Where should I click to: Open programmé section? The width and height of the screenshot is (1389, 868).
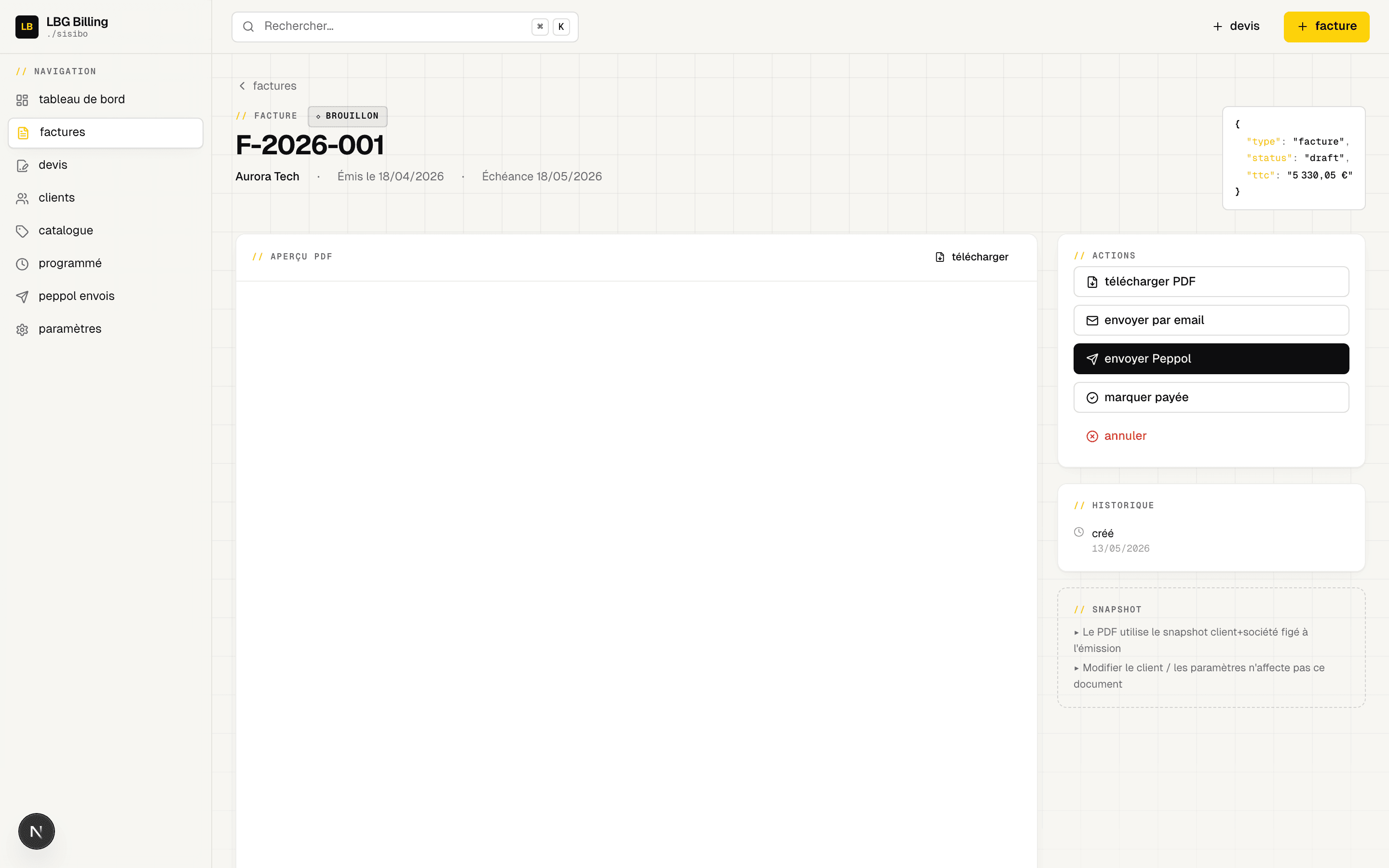106,263
